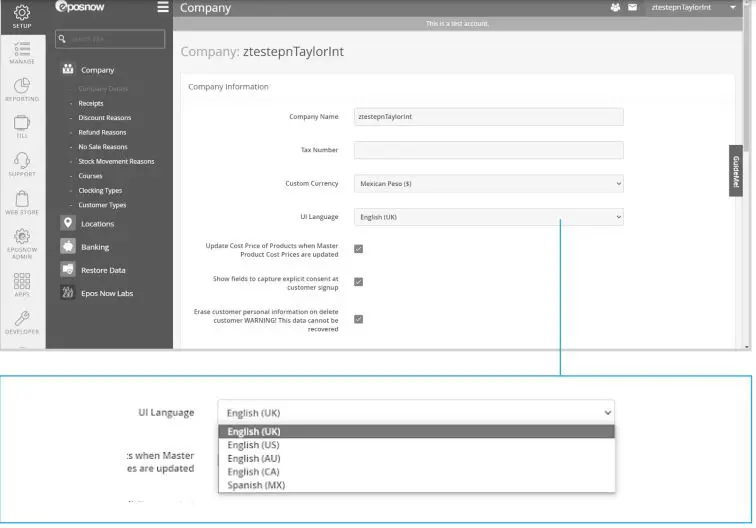
Task: Open the Restore Data link
Action: 103,270
